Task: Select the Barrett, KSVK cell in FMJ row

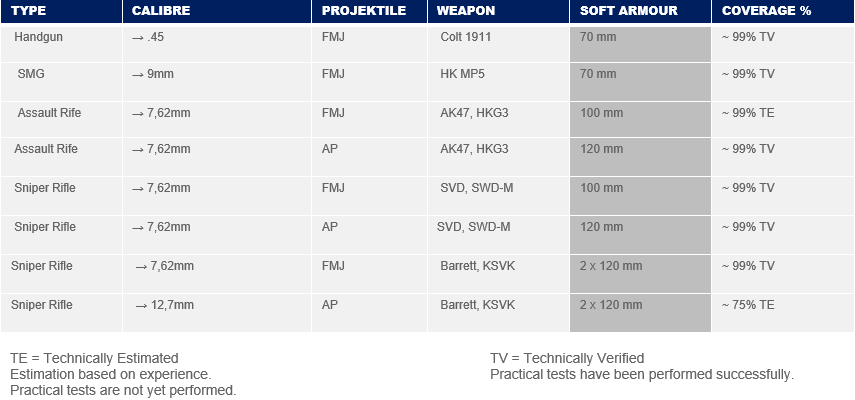Action: point(498,274)
